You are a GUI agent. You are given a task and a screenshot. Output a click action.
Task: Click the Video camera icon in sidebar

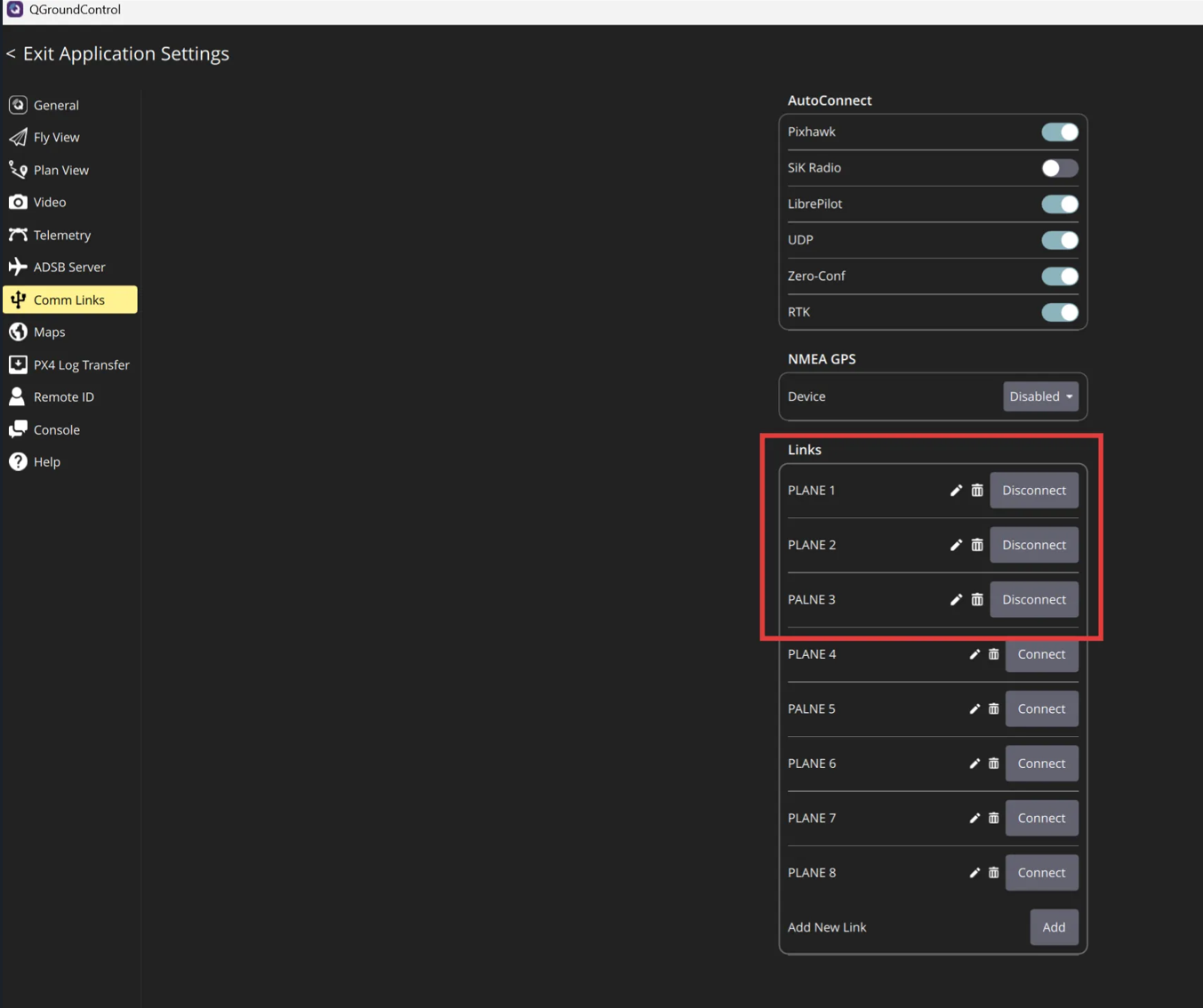tap(18, 202)
